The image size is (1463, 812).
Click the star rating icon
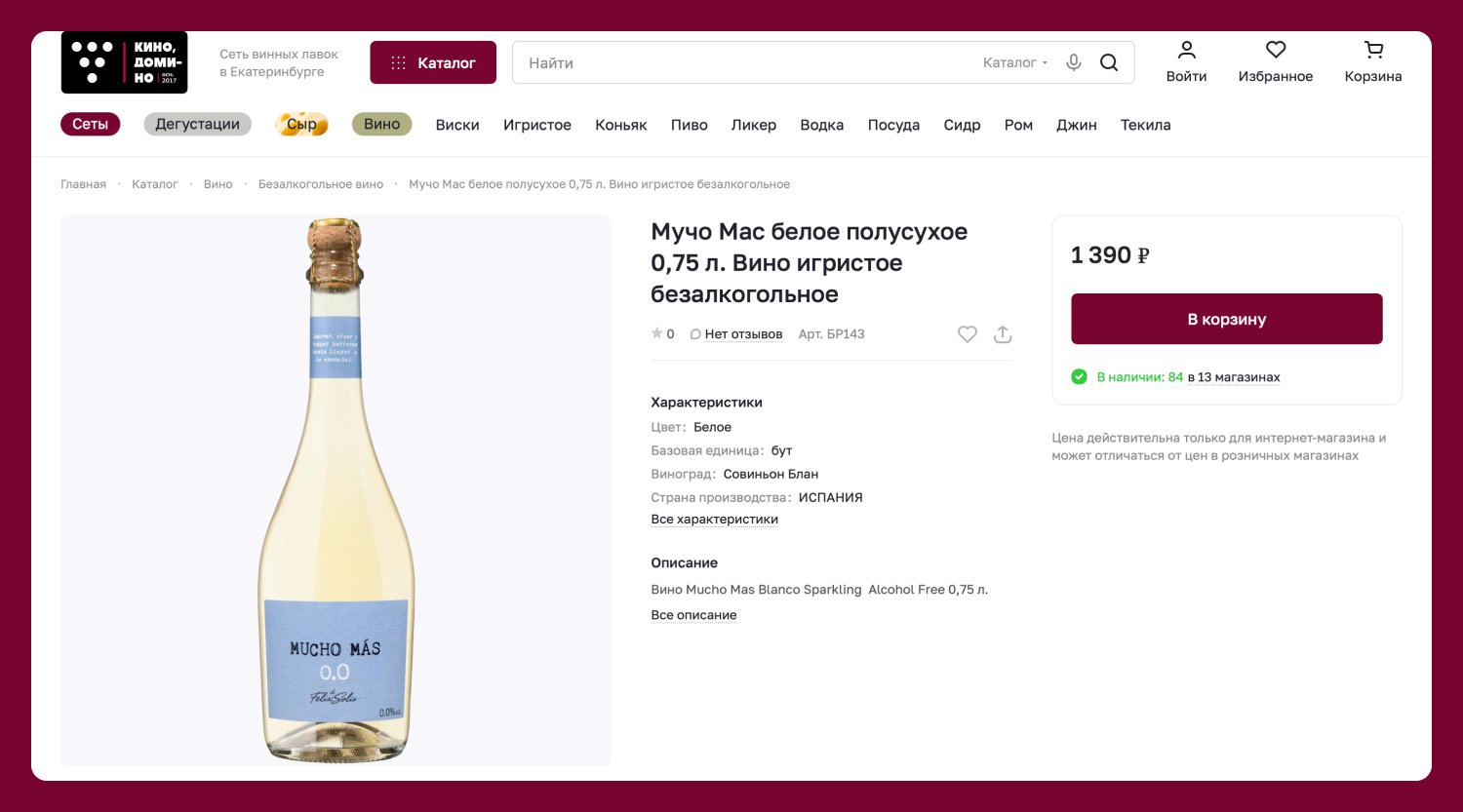click(657, 334)
